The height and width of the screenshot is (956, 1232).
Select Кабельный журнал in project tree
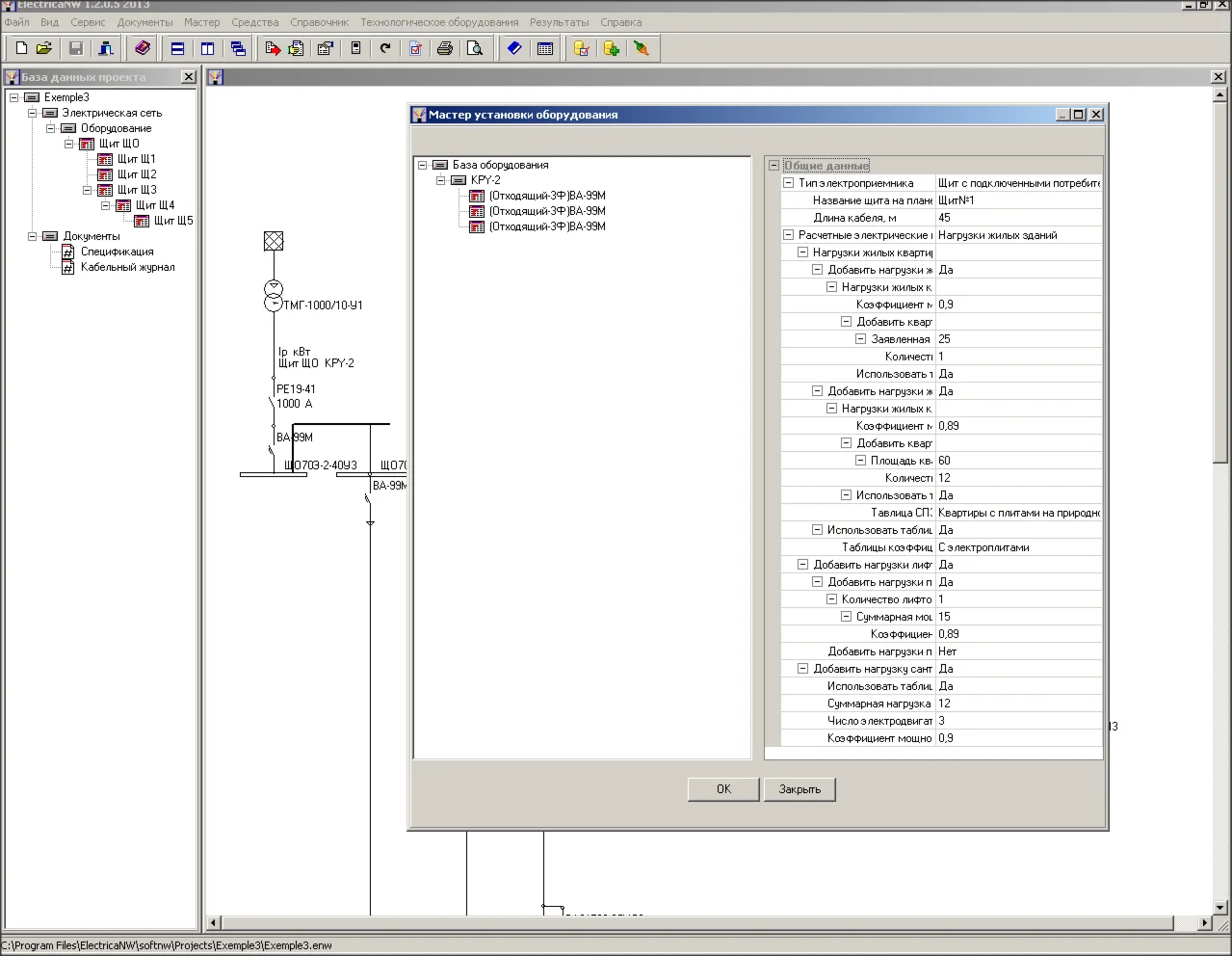pos(127,267)
